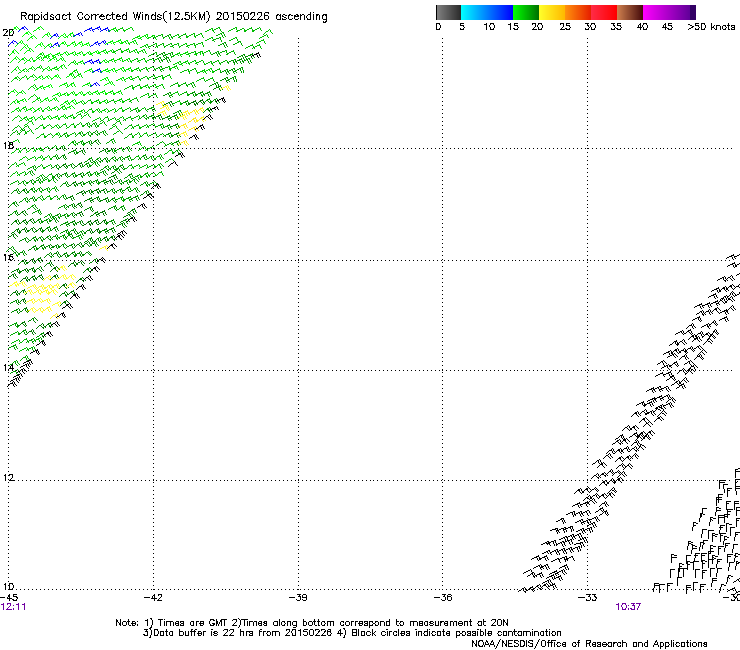The image size is (740, 650).
Task: Click the word 'ascending' in the title
Action: point(301,17)
